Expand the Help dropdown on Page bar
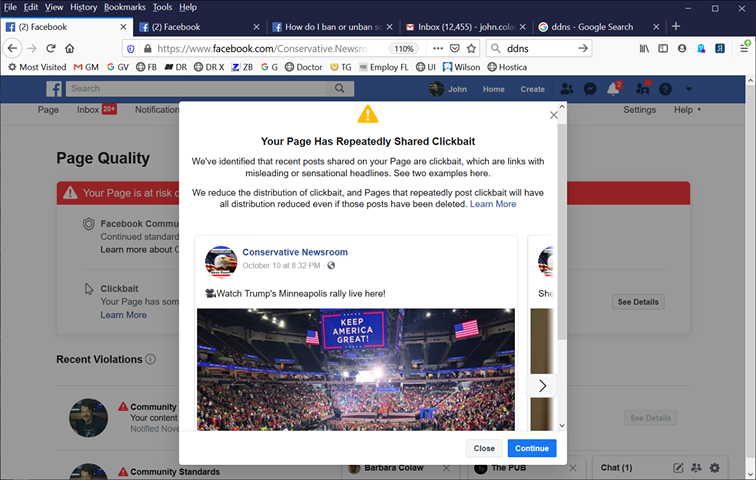This screenshot has width=756, height=480. click(x=688, y=110)
